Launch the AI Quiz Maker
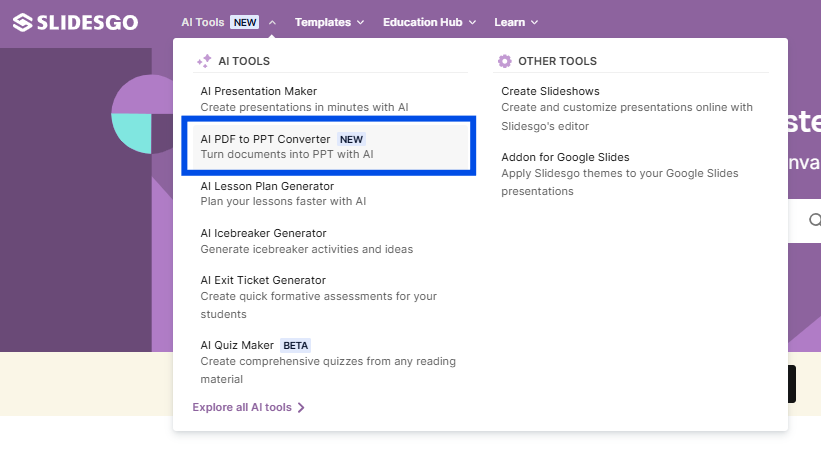This screenshot has height=450, width=821. point(236,345)
